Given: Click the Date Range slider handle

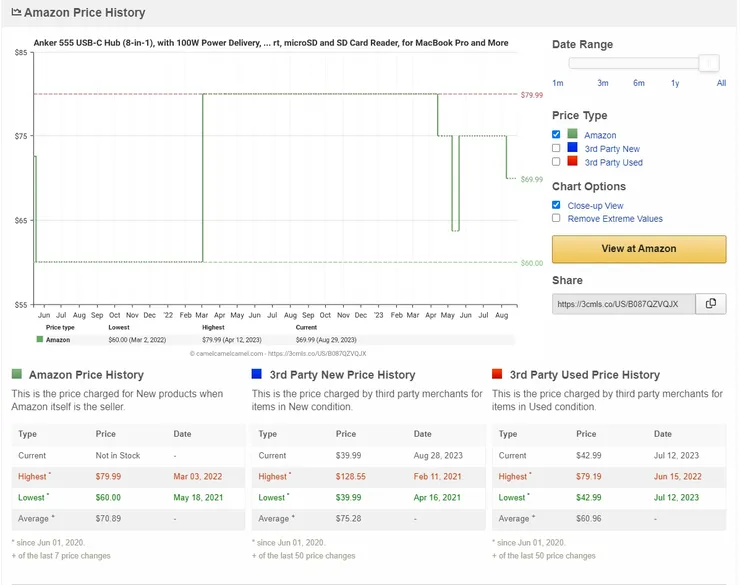Looking at the screenshot, I should coord(709,63).
